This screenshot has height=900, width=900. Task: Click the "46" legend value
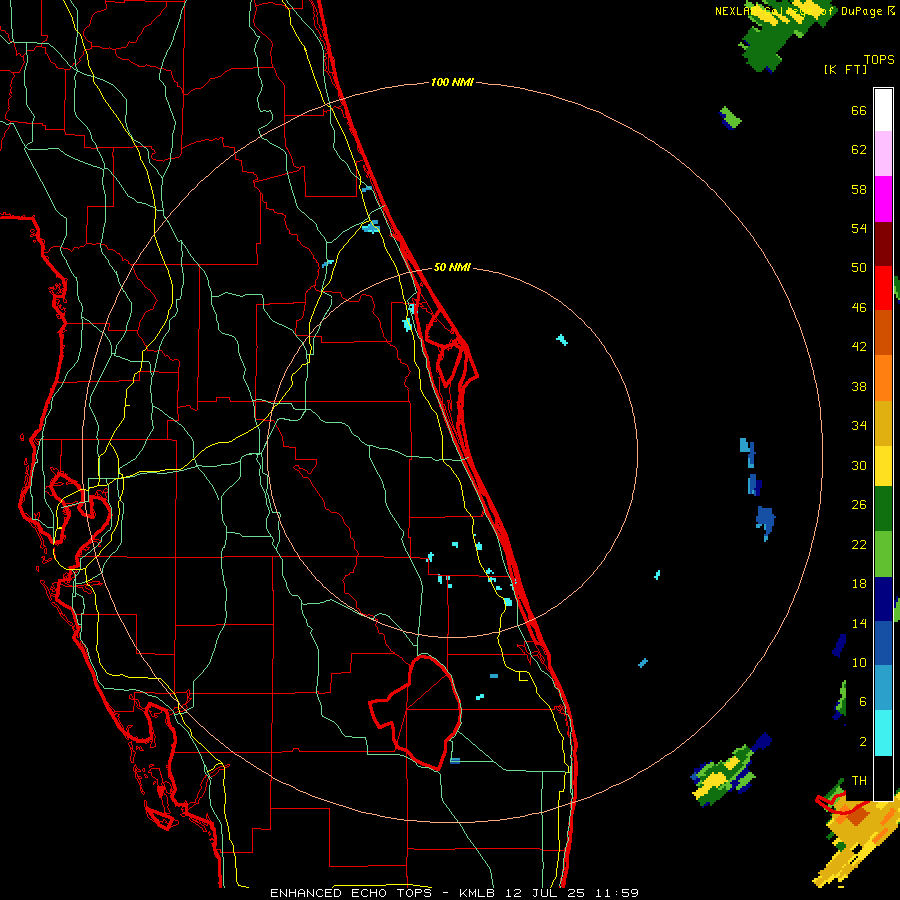[859, 308]
